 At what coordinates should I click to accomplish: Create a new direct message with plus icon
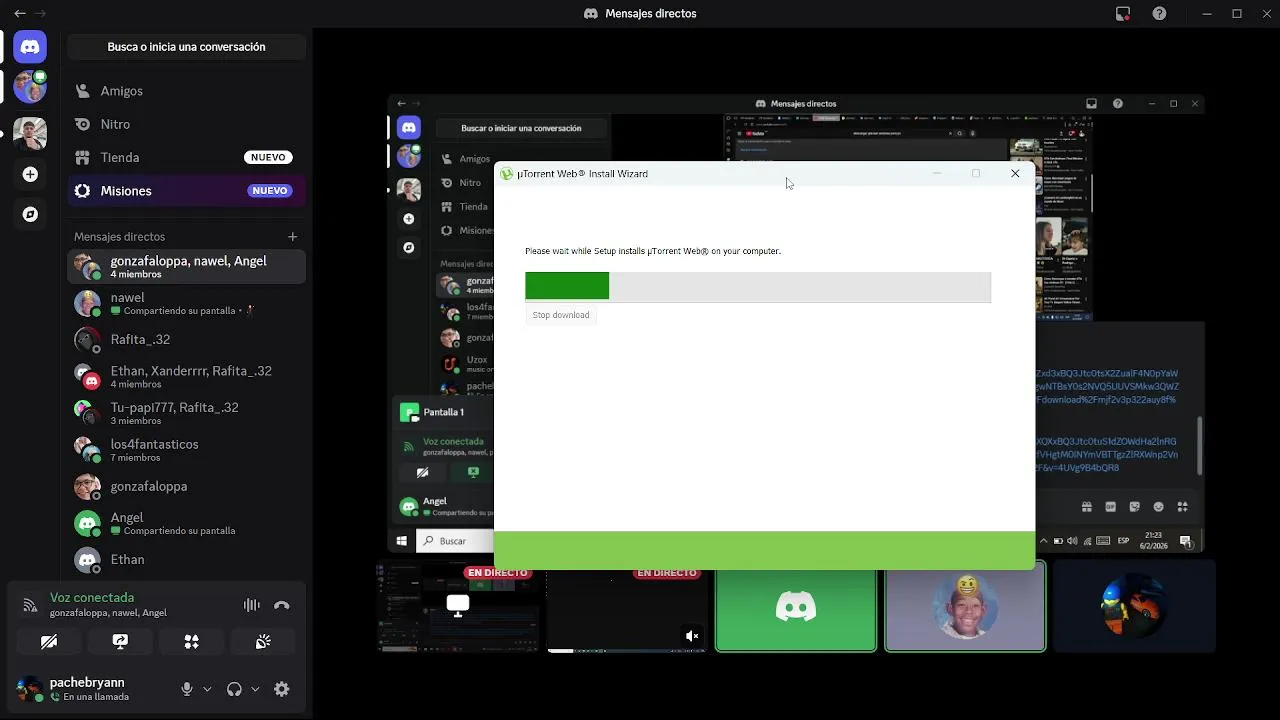(x=292, y=237)
